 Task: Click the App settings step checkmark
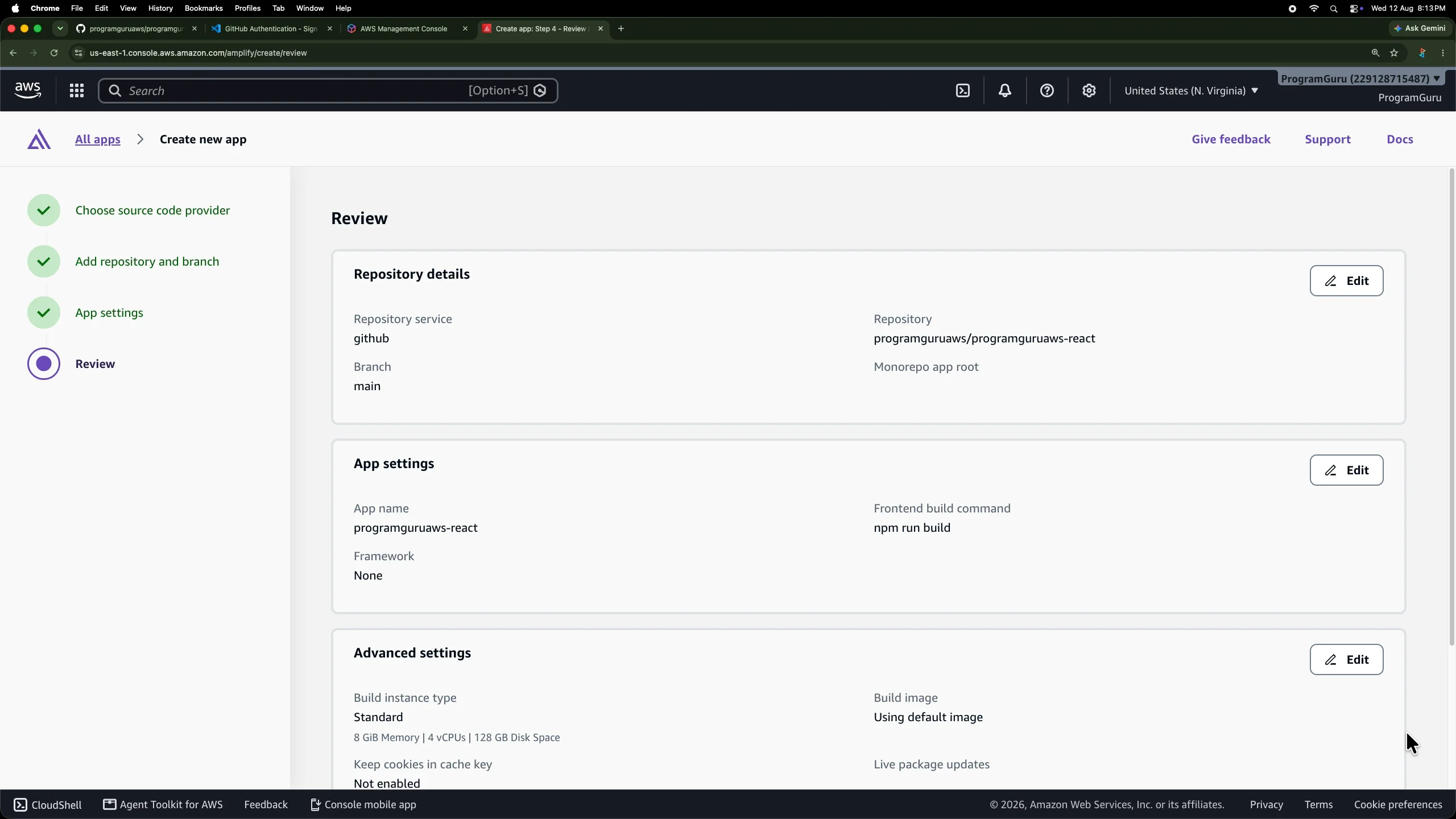tap(44, 313)
